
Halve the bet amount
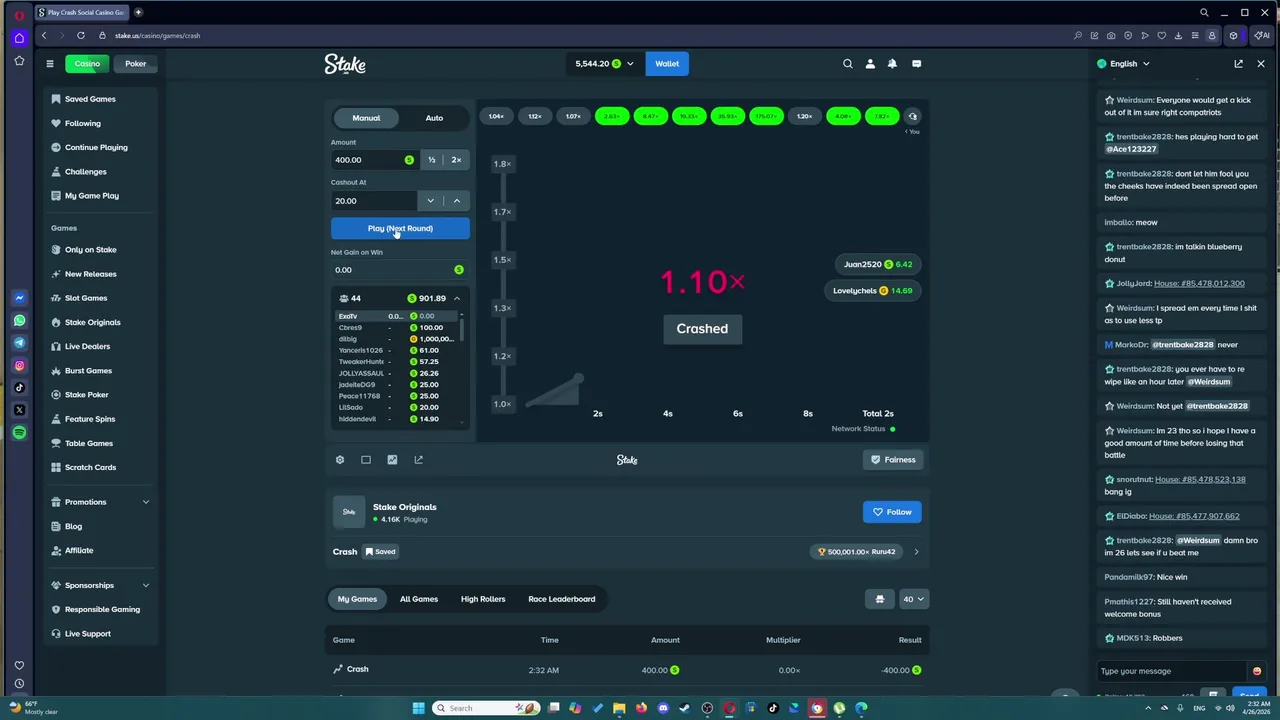click(432, 160)
